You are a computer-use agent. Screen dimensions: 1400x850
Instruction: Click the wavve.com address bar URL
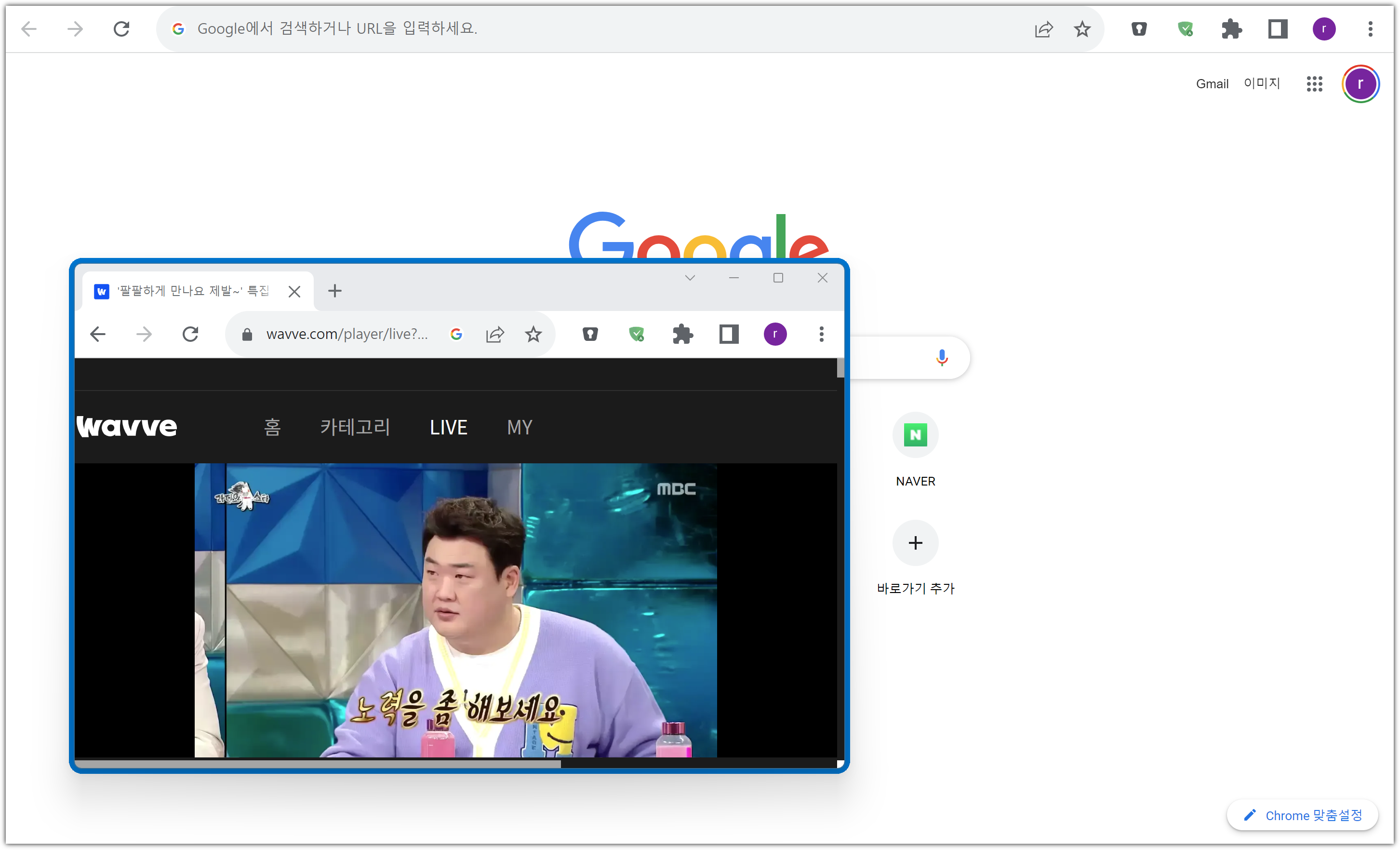coord(347,334)
